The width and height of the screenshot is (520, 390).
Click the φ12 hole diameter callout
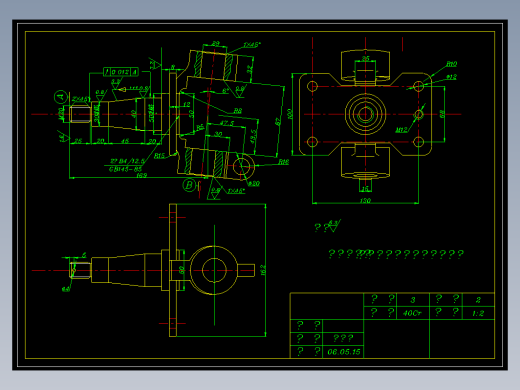(x=451, y=77)
